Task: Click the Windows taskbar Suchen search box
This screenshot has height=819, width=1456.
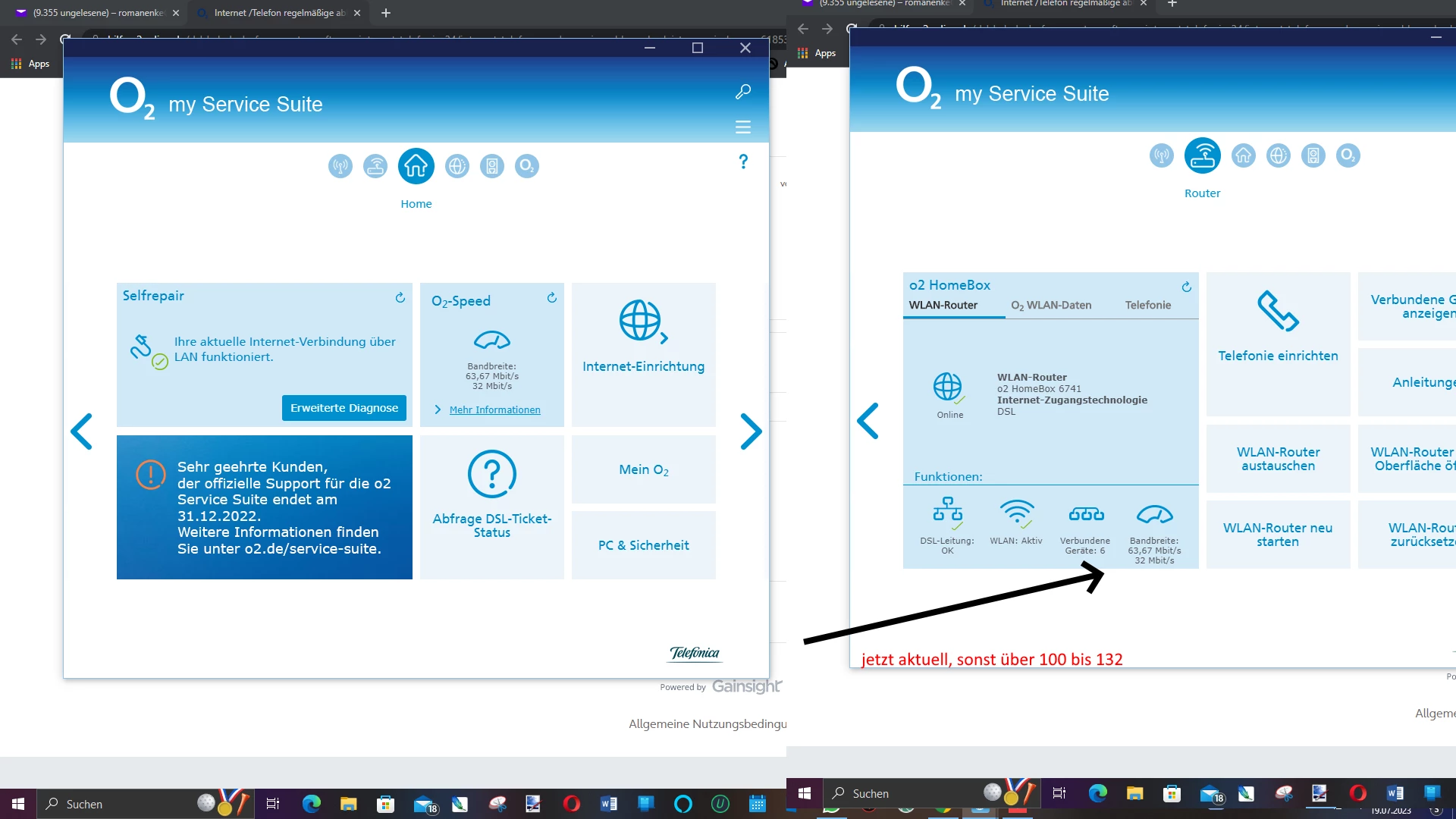Action: pyautogui.click(x=114, y=804)
